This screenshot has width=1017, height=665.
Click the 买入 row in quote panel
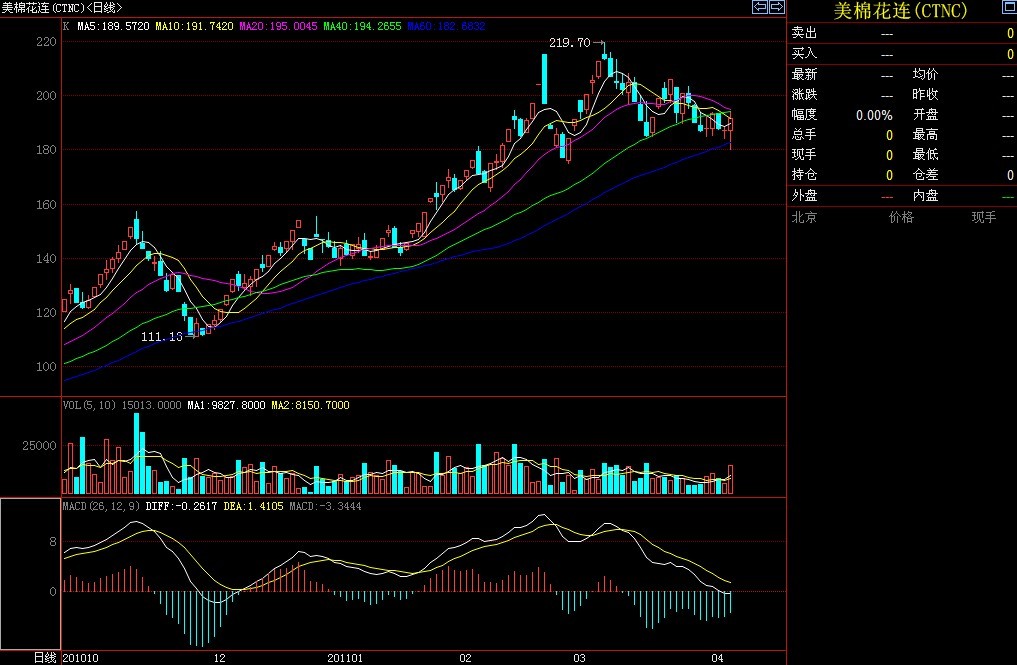point(804,53)
